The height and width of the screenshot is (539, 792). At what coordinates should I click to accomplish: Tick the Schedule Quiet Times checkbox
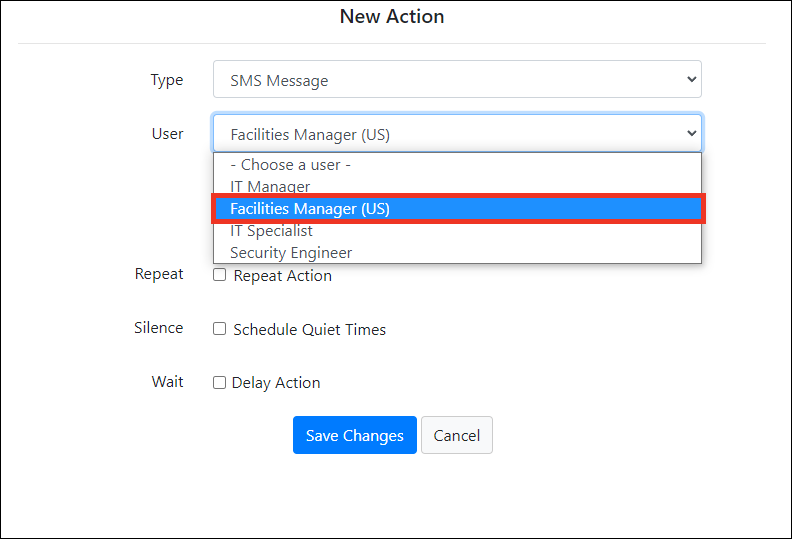tap(220, 329)
